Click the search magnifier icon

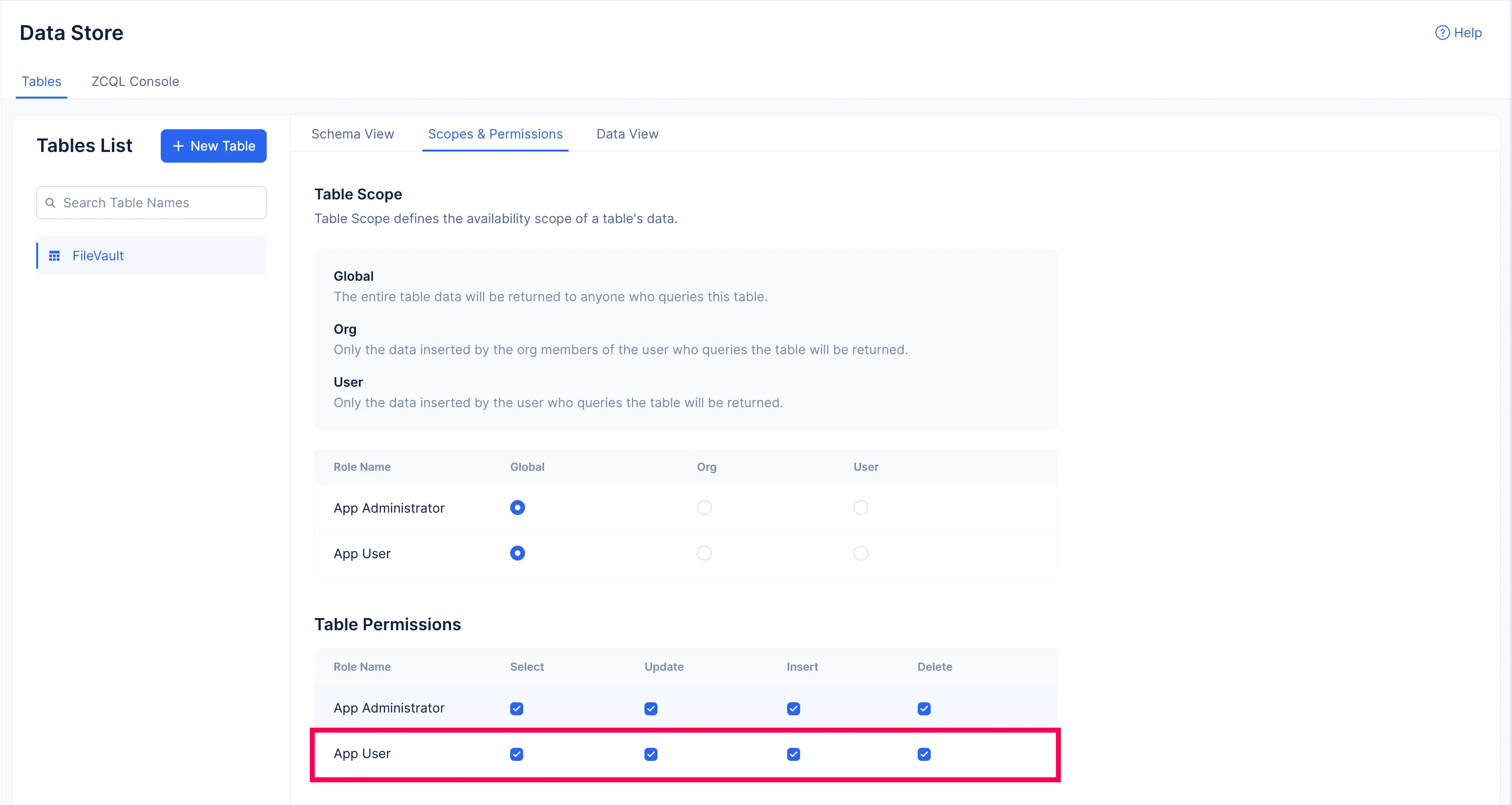[51, 203]
